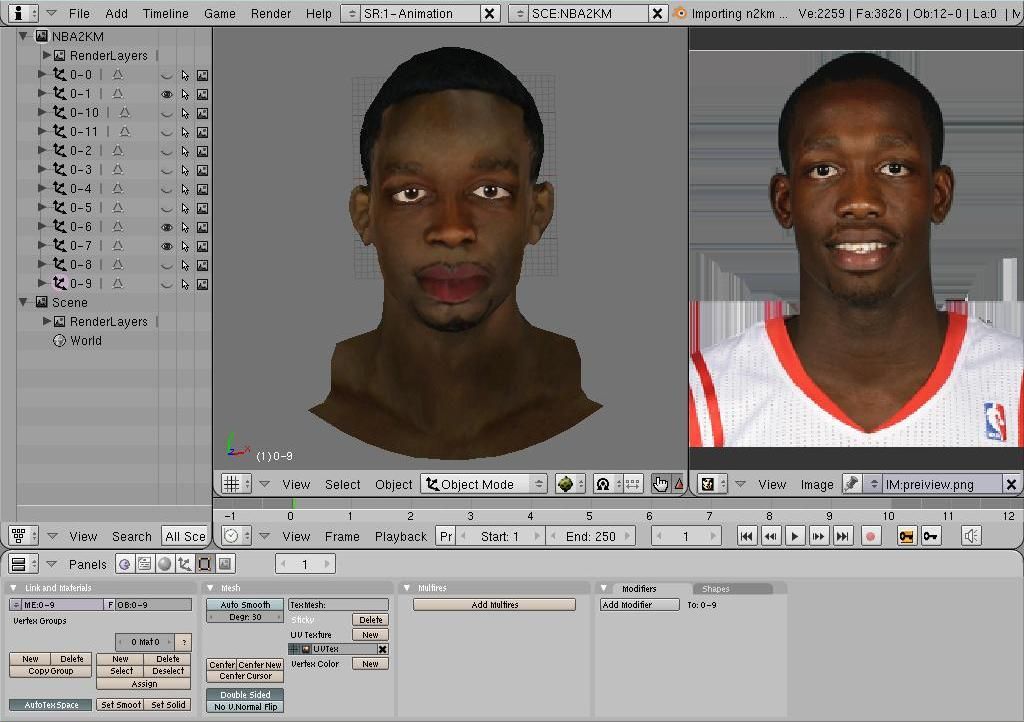Toggle the timeline audio speaker icon
1024x722 pixels.
click(971, 536)
